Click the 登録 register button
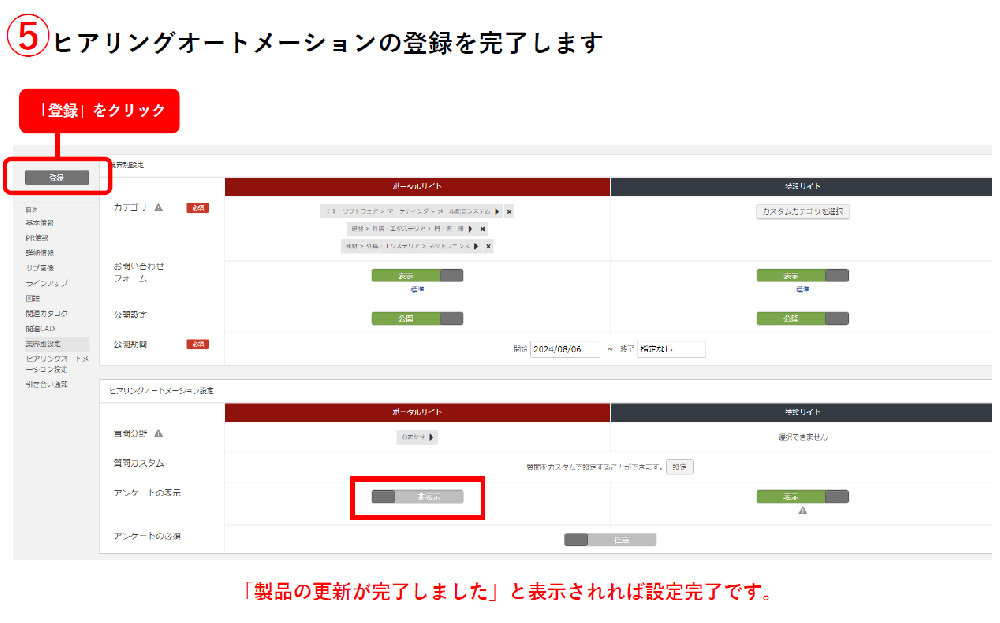1000x623 pixels. (x=56, y=177)
